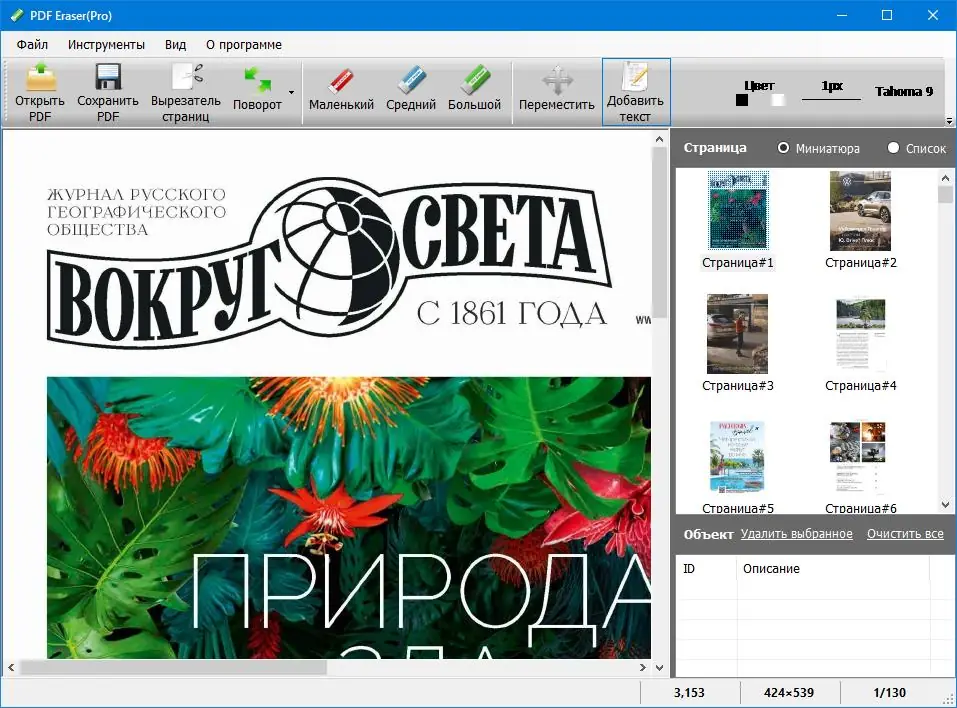Image resolution: width=957 pixels, height=708 pixels.
Task: Open the Вид menu
Action: point(175,45)
